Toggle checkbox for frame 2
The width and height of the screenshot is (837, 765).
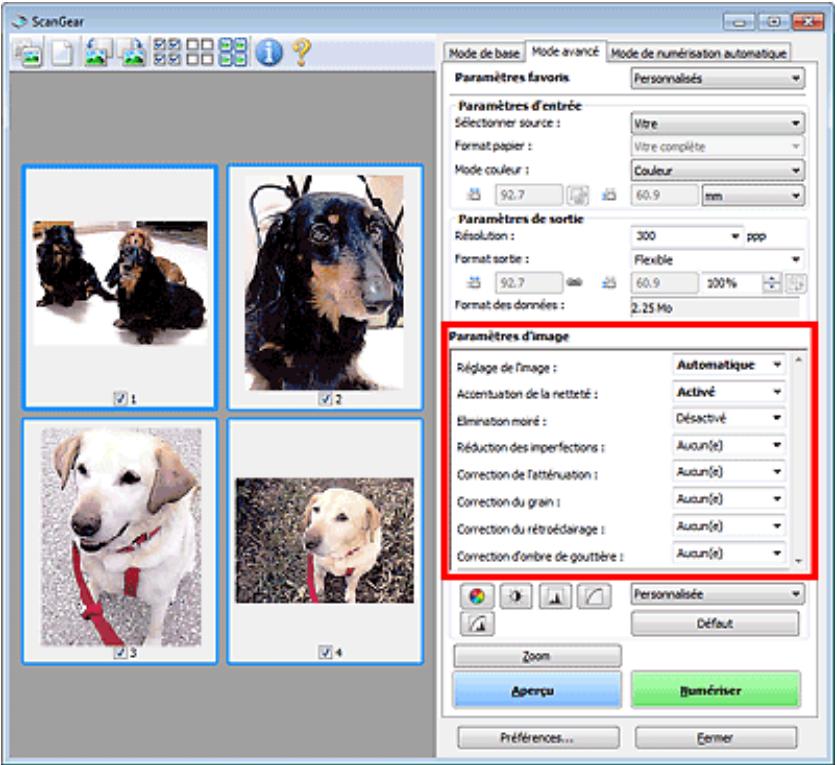click(325, 398)
